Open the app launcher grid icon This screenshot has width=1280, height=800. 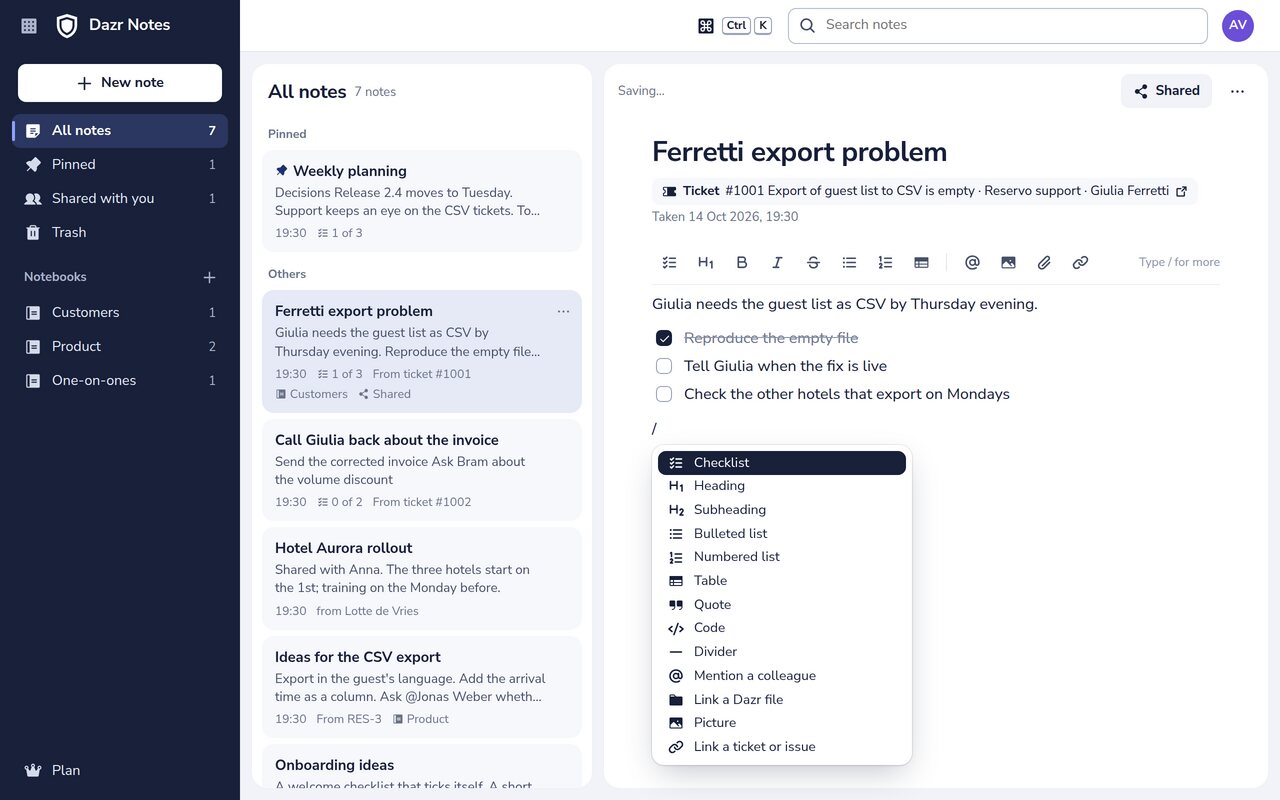click(29, 26)
